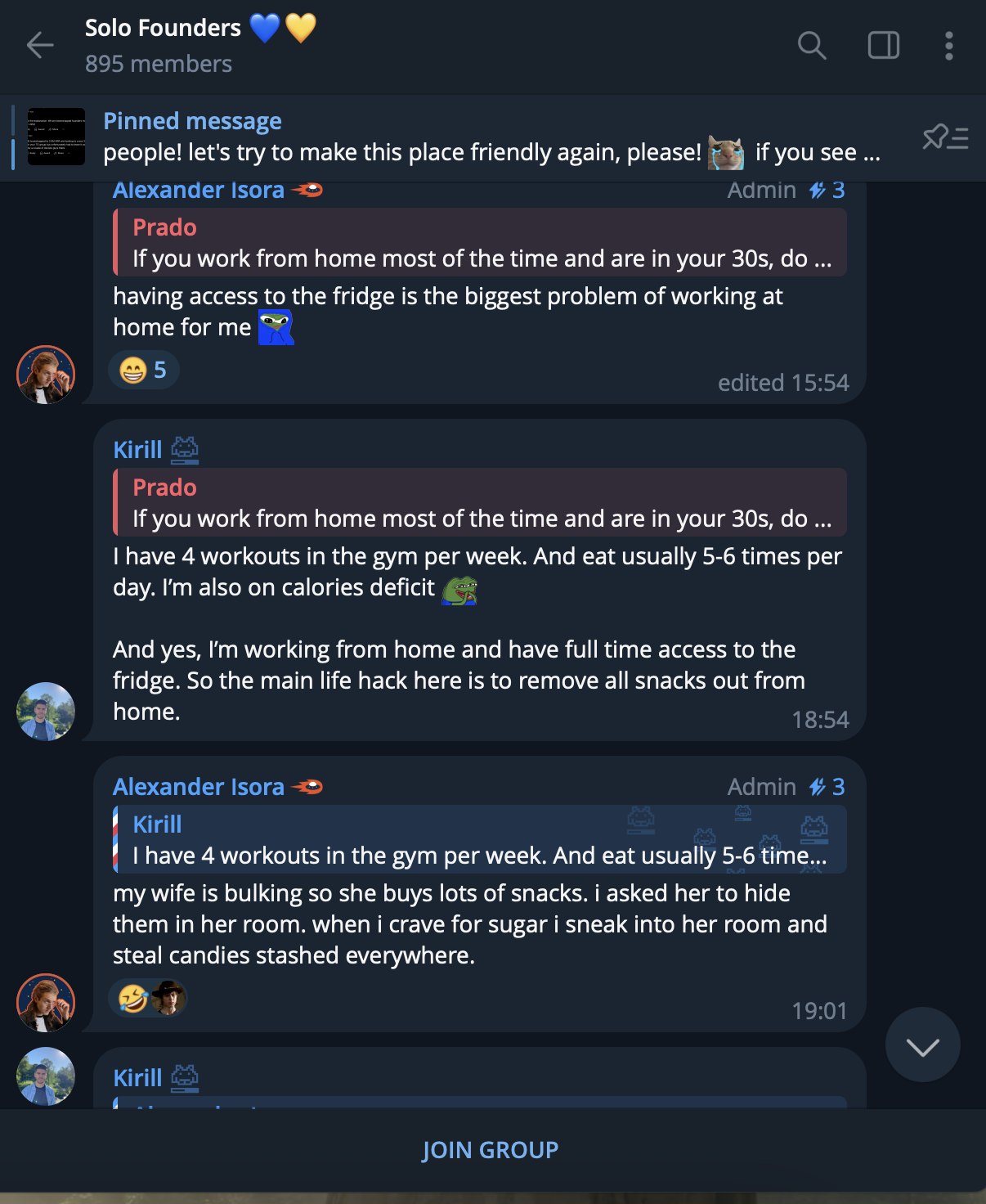Image resolution: width=986 pixels, height=1204 pixels.
Task: Click the Pepe sticker emoji after 'calories deficit'
Action: (459, 589)
